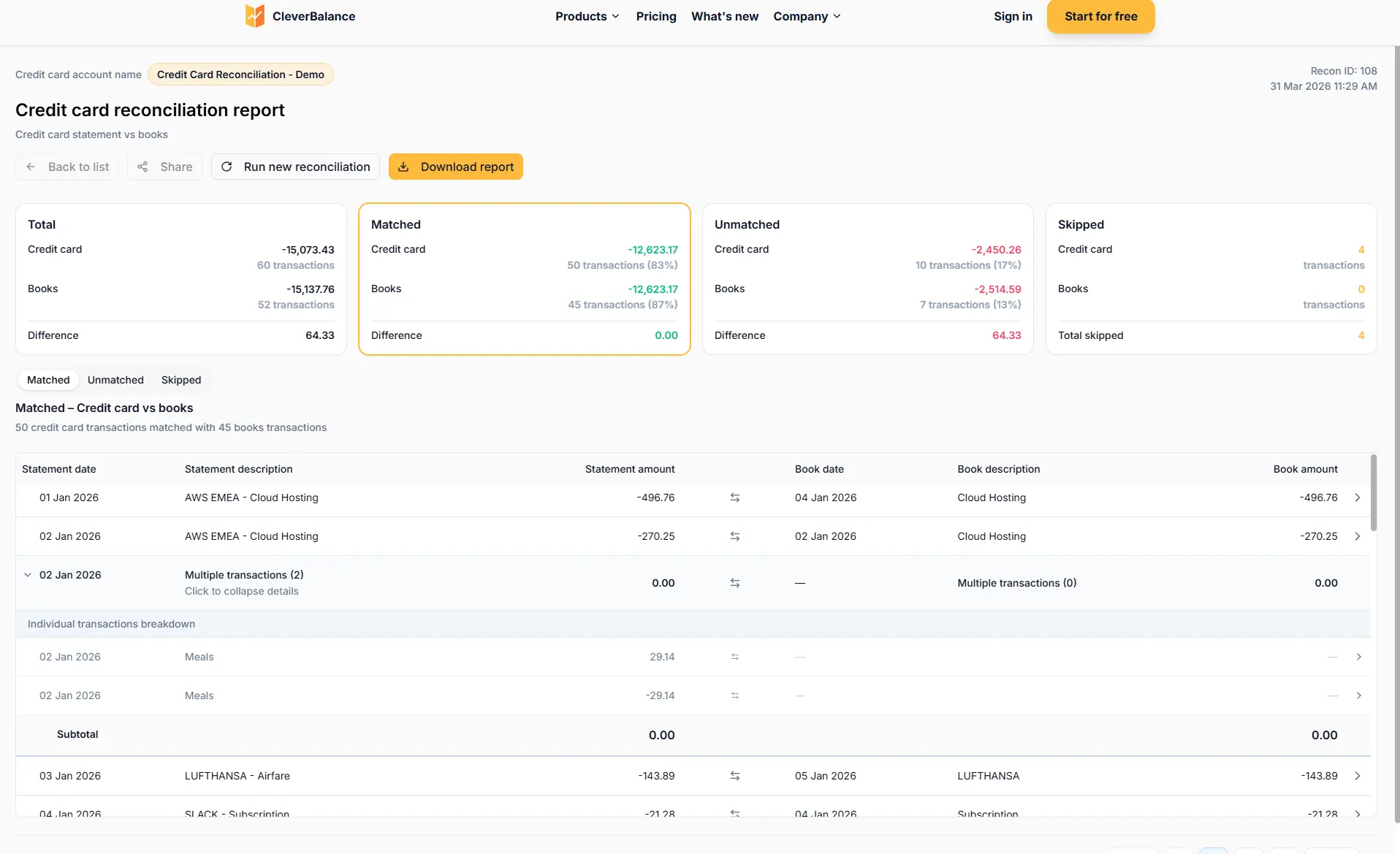Expand the Company menu
The width and height of the screenshot is (1400, 854).
807,16
